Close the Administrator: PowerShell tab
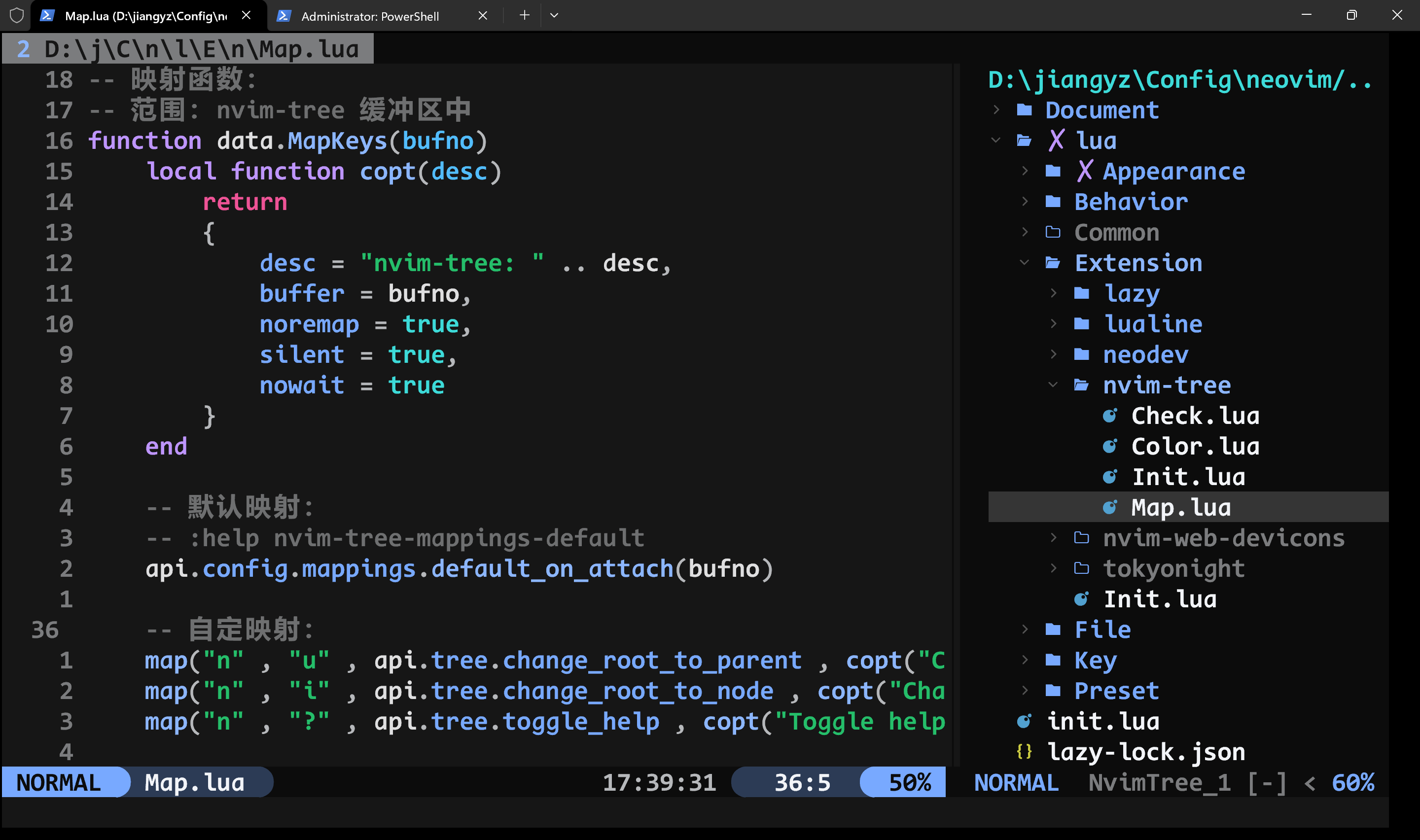Screen dimensions: 1420x840 point(483,16)
